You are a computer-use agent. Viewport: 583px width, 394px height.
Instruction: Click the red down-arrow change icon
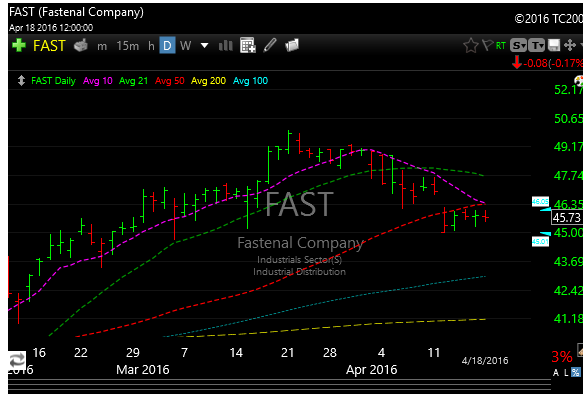(517, 62)
